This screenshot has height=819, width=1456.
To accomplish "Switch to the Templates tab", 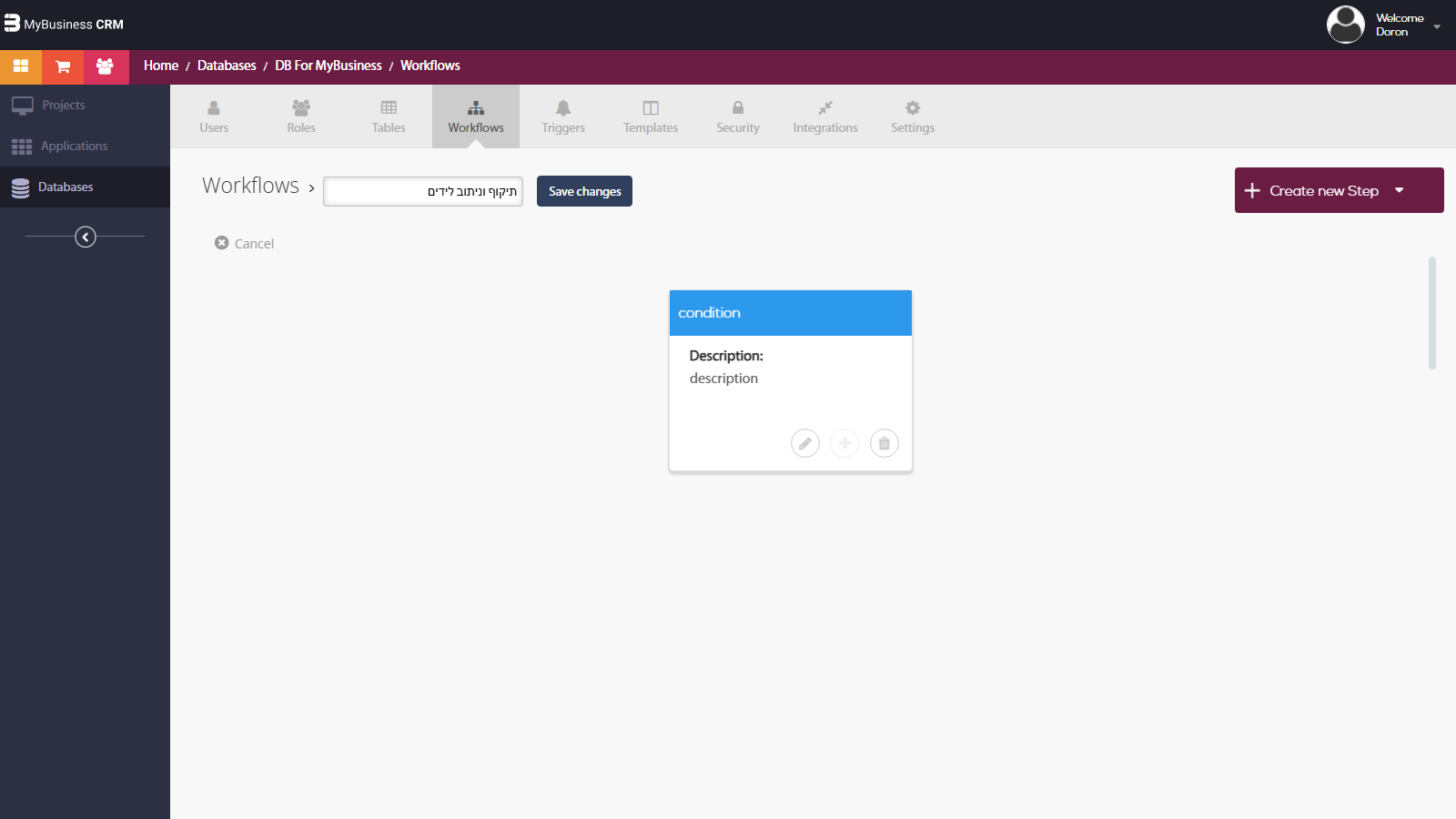I will tap(651, 116).
